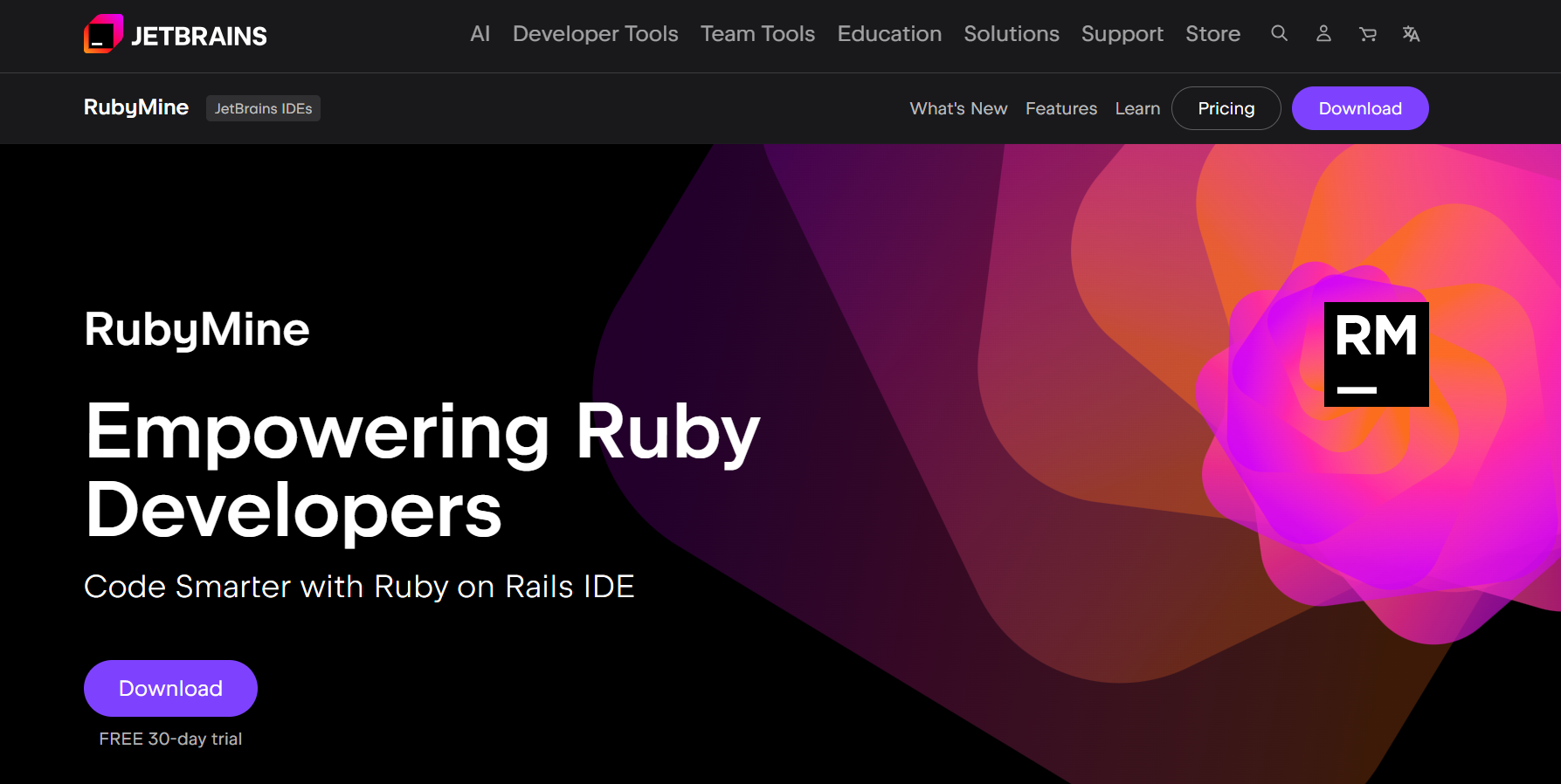Viewport: 1561px width, 784px height.
Task: Click the large Download button under the headline
Action: 170,688
